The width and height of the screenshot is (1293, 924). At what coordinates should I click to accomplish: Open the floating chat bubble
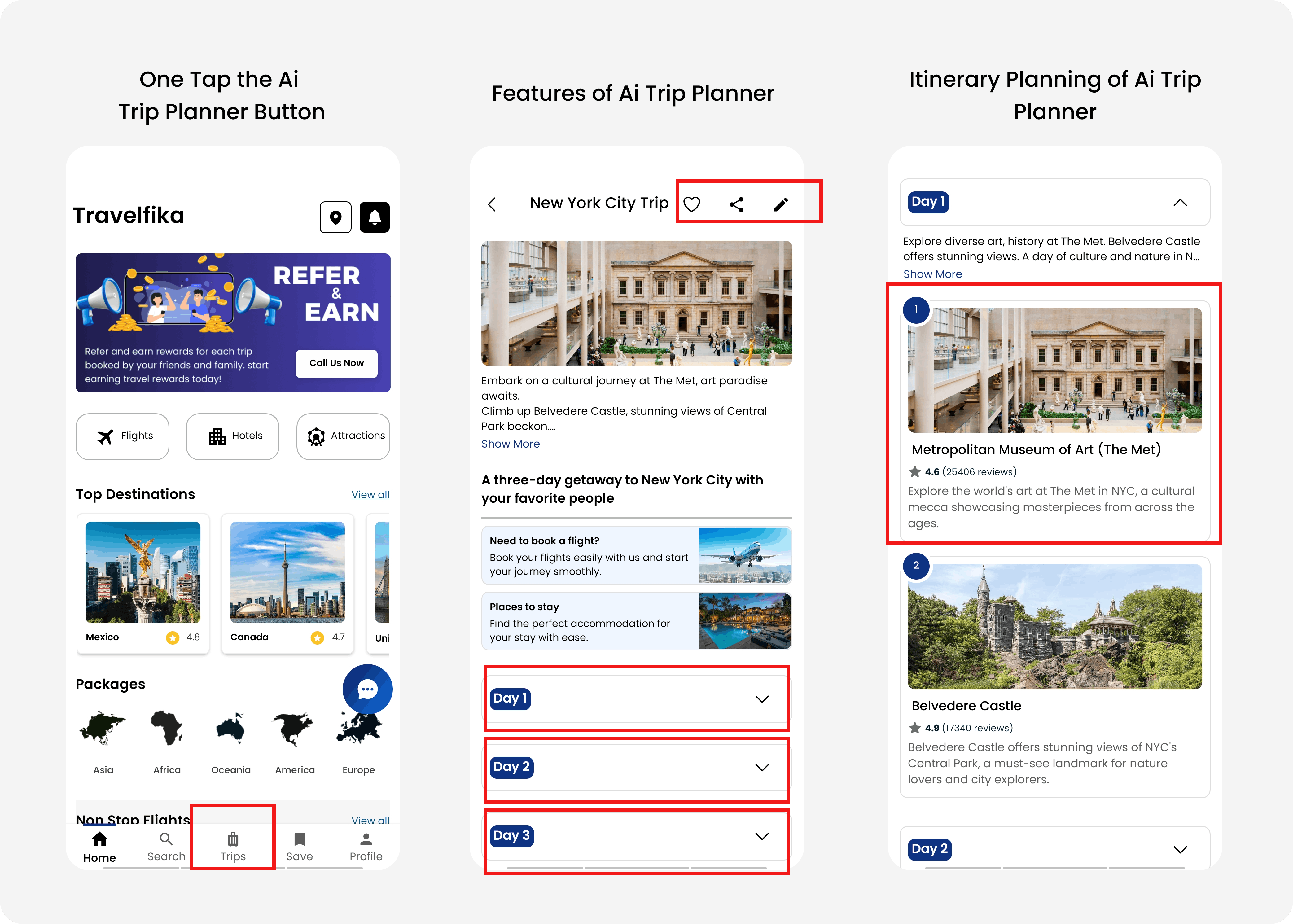click(x=368, y=689)
